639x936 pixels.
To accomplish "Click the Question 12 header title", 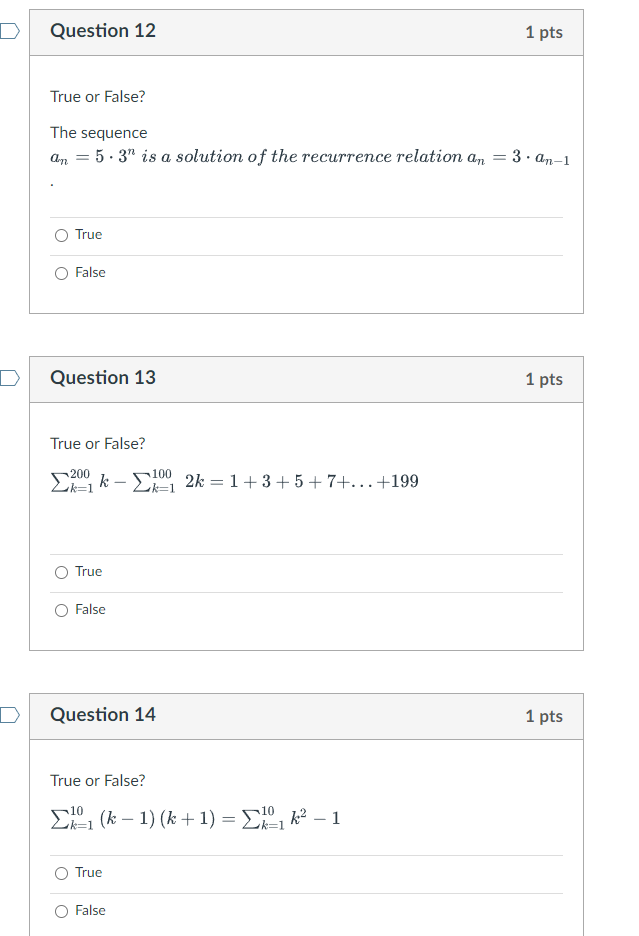I will [103, 31].
